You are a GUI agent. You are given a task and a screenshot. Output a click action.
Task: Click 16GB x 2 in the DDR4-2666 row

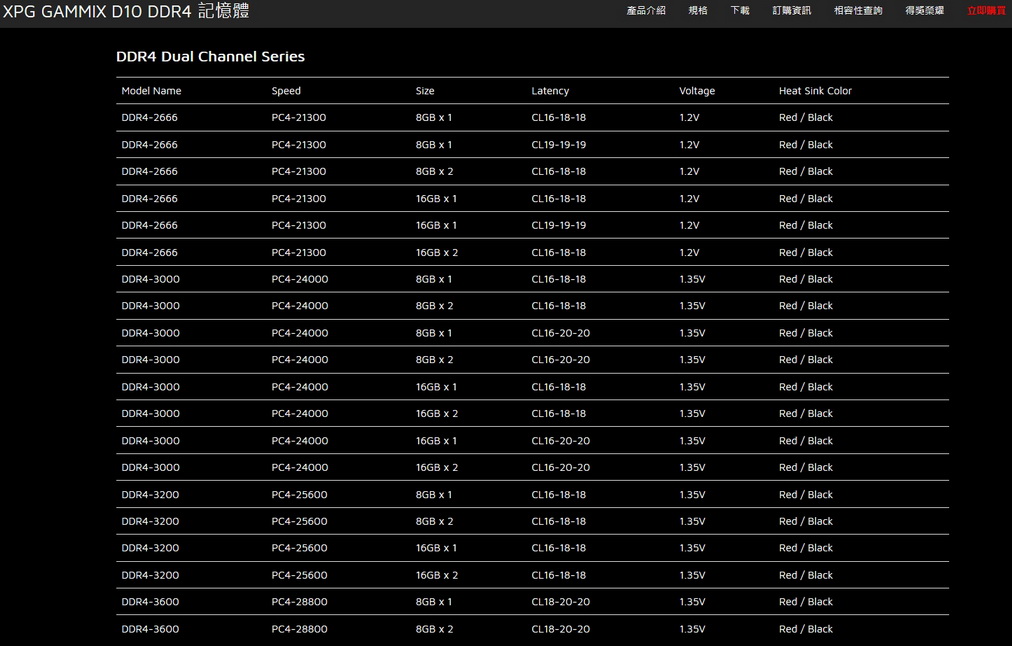437,252
